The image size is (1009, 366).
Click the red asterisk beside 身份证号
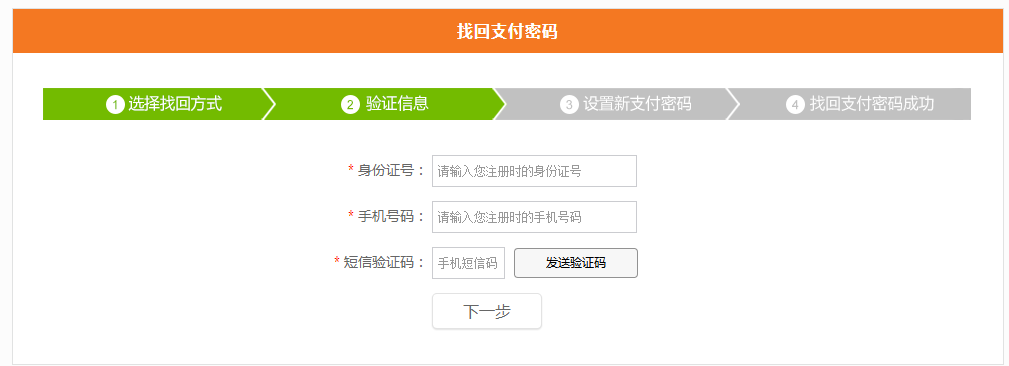pos(351,169)
